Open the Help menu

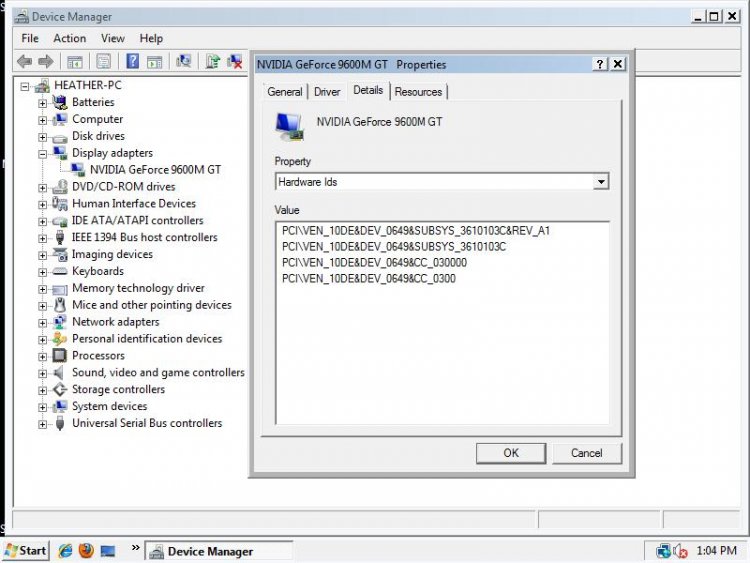(x=151, y=38)
